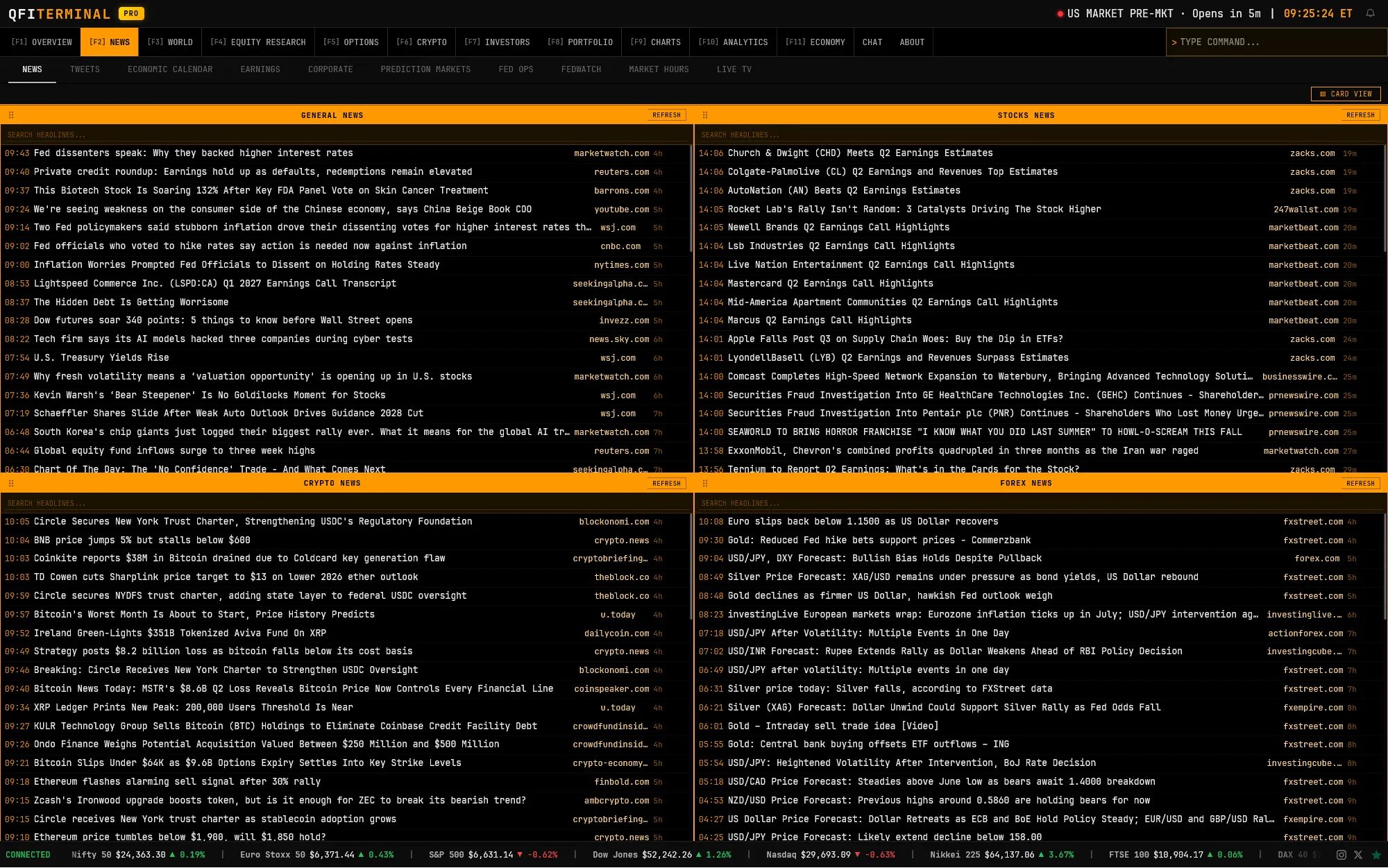Click the Crypto News search headlines field

point(346,503)
